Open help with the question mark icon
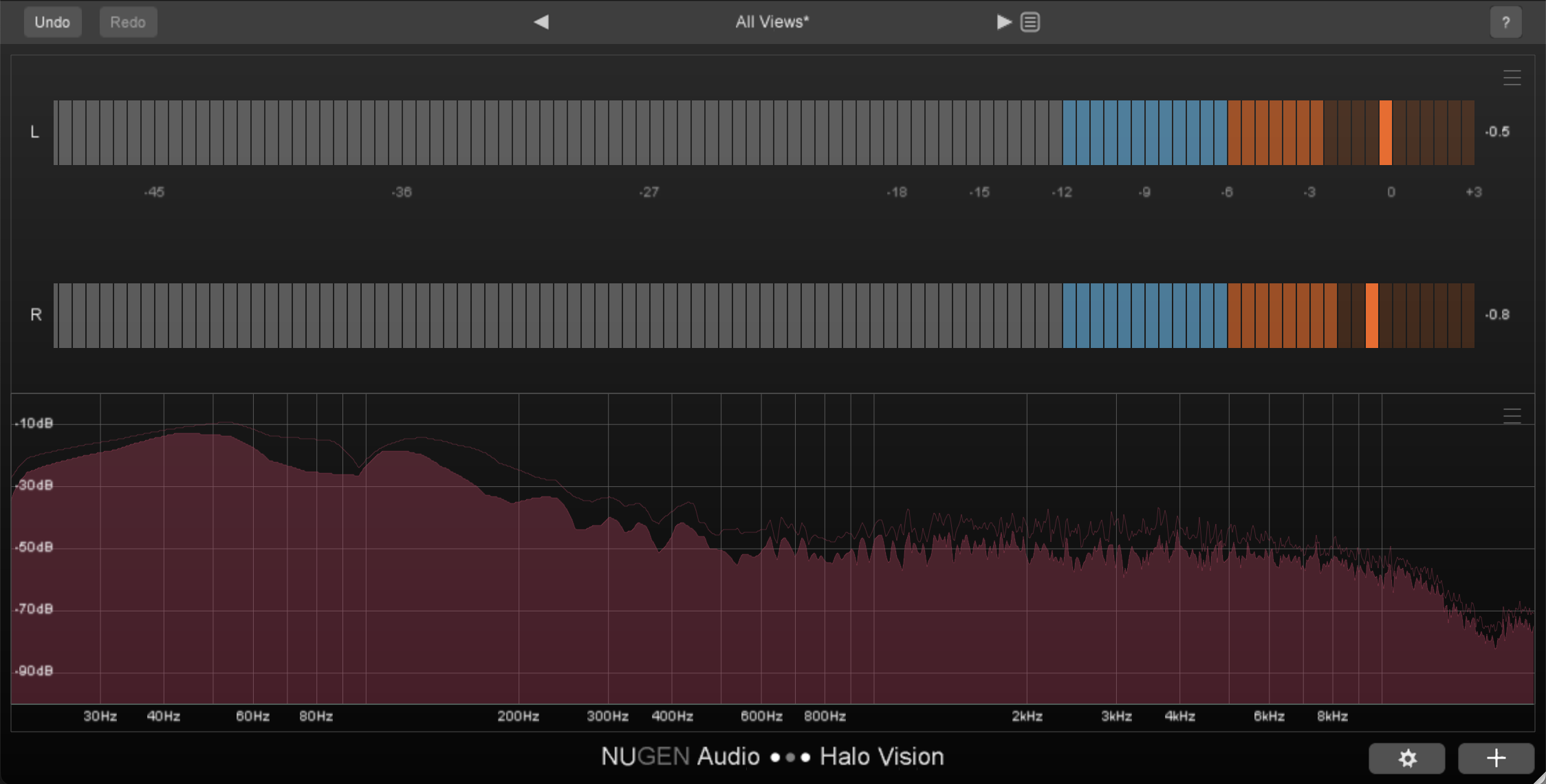 (x=1505, y=23)
